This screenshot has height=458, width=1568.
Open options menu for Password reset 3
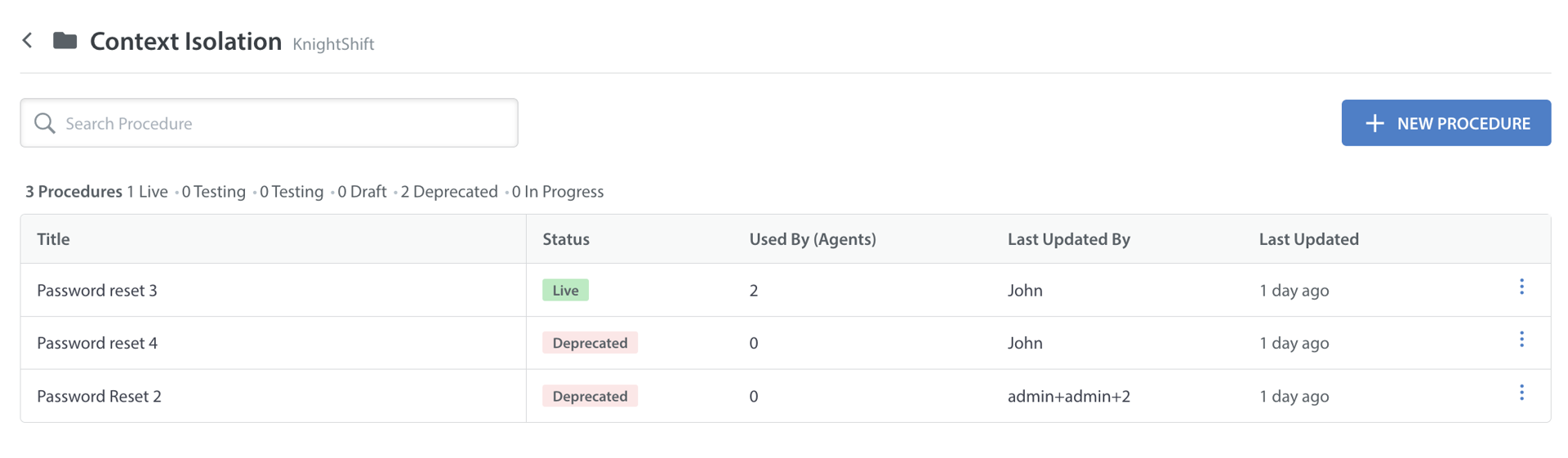pos(1521,287)
